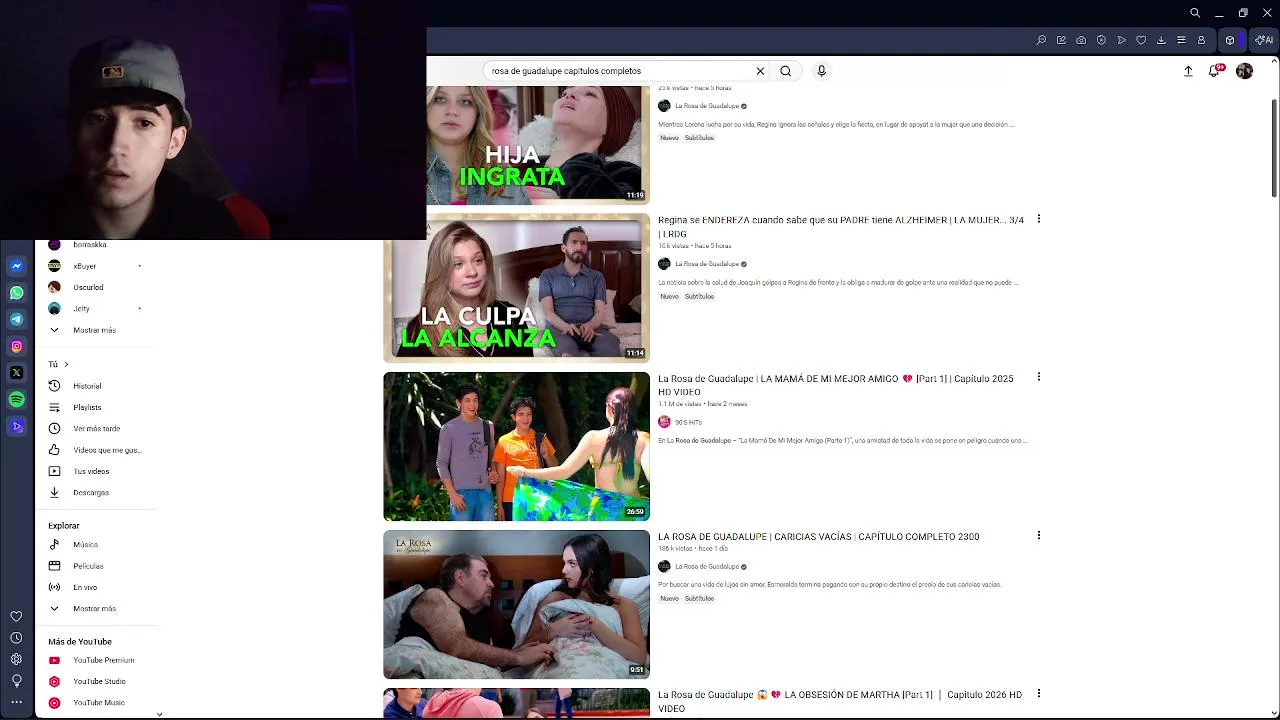Screen dimensions: 1280x720
Task: Open the ad-blocker shield icon
Action: [x=1101, y=40]
